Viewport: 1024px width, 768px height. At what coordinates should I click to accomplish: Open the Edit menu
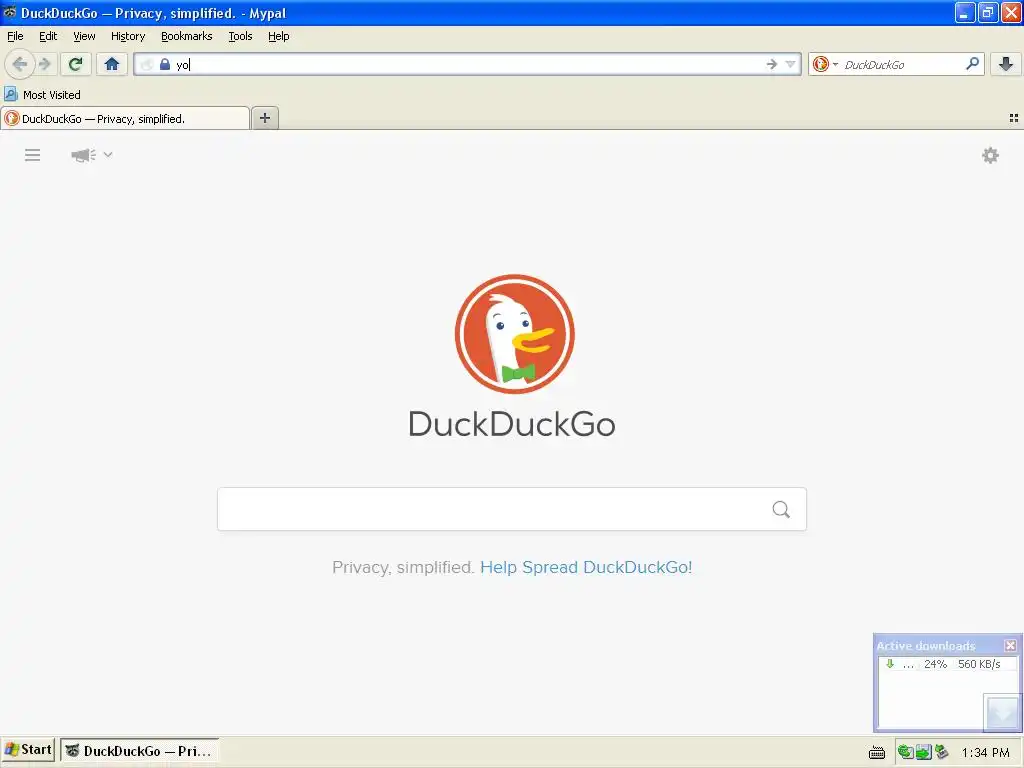click(48, 36)
